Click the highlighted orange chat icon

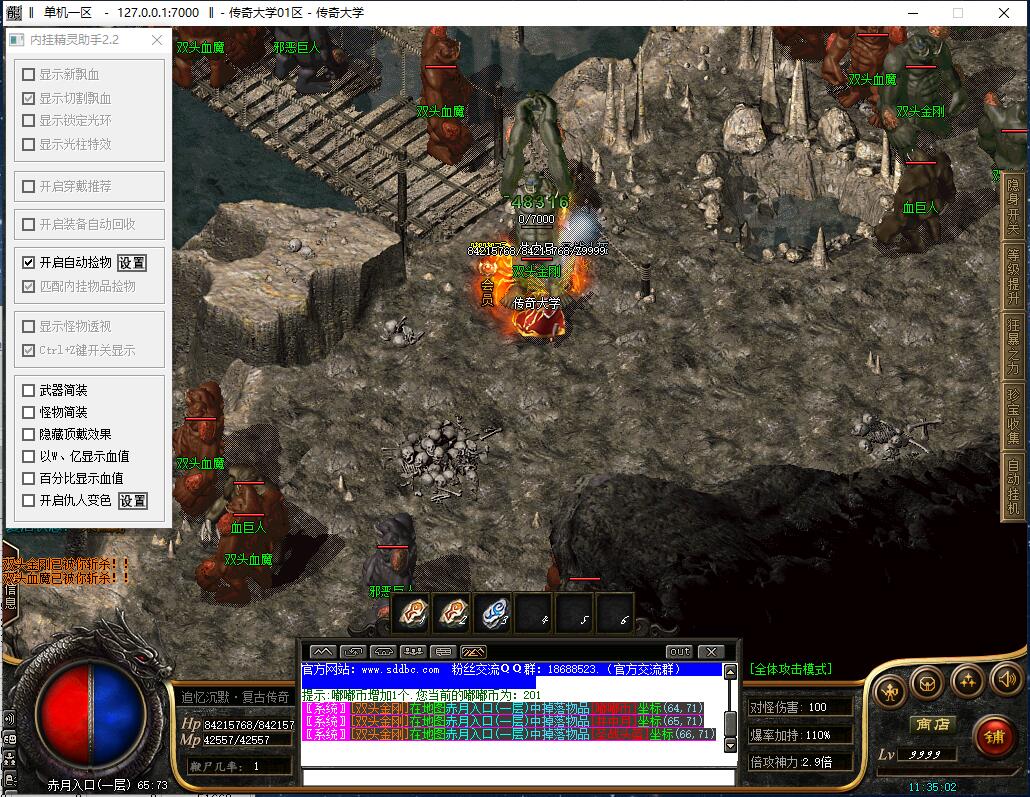pyautogui.click(x=474, y=651)
